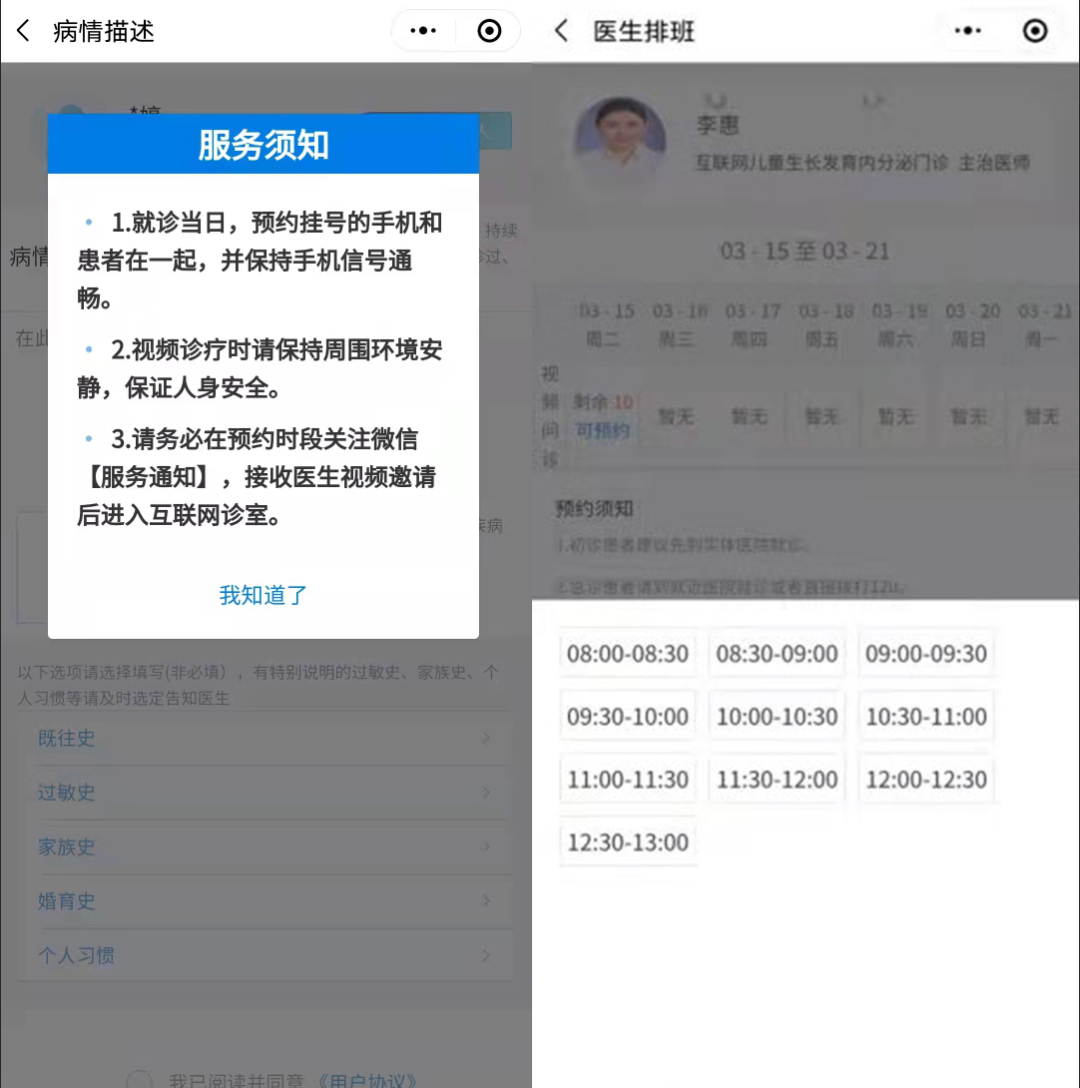The height and width of the screenshot is (1088, 1080).
Task: Select 03-15 周二 可预约 slot
Action: coord(603,416)
